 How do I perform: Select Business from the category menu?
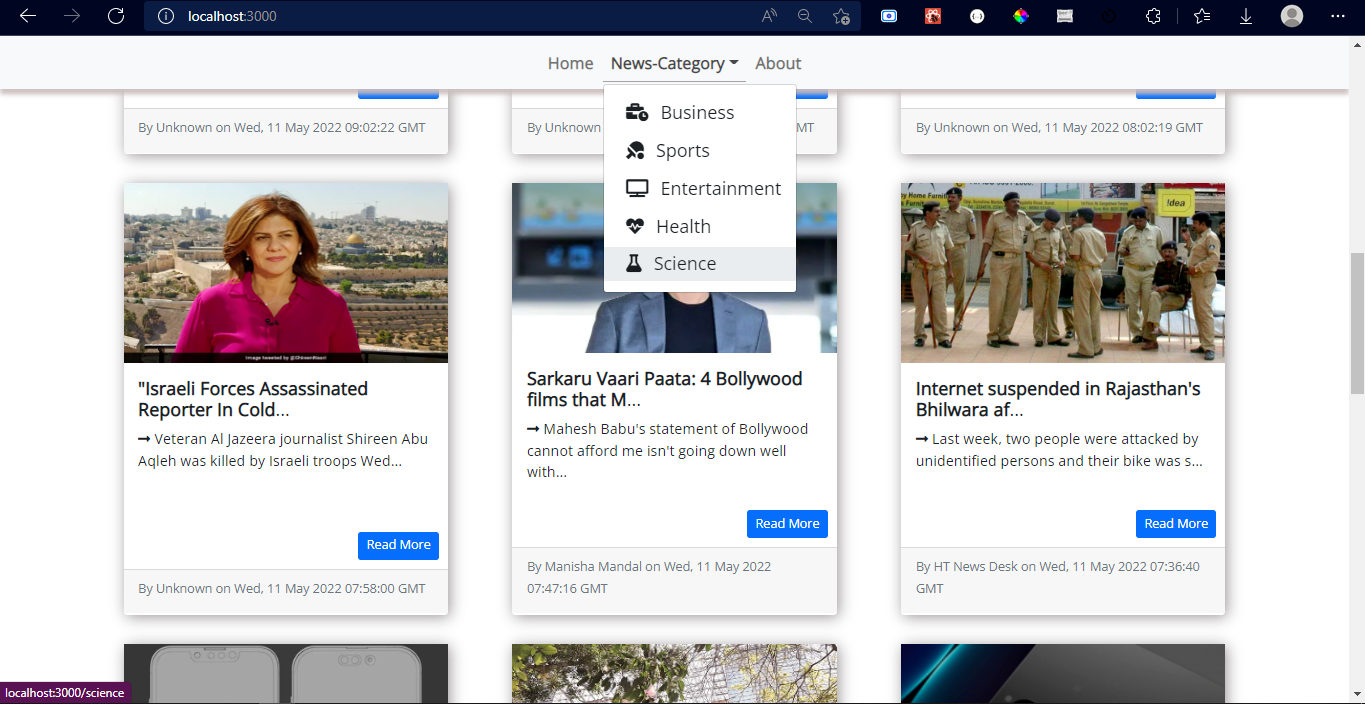(x=700, y=113)
